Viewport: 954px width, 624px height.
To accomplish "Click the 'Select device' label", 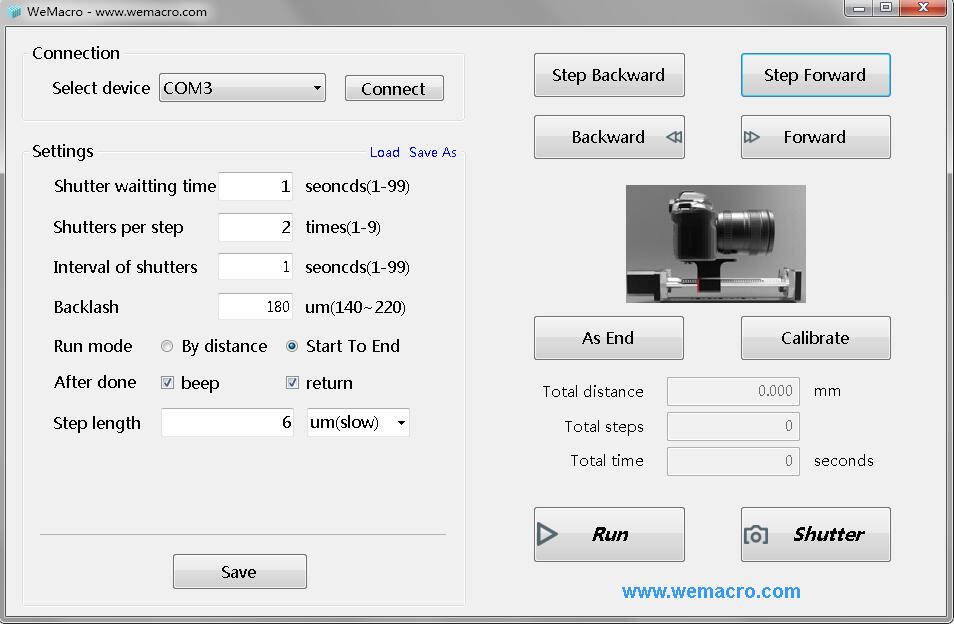I will pyautogui.click(x=101, y=88).
